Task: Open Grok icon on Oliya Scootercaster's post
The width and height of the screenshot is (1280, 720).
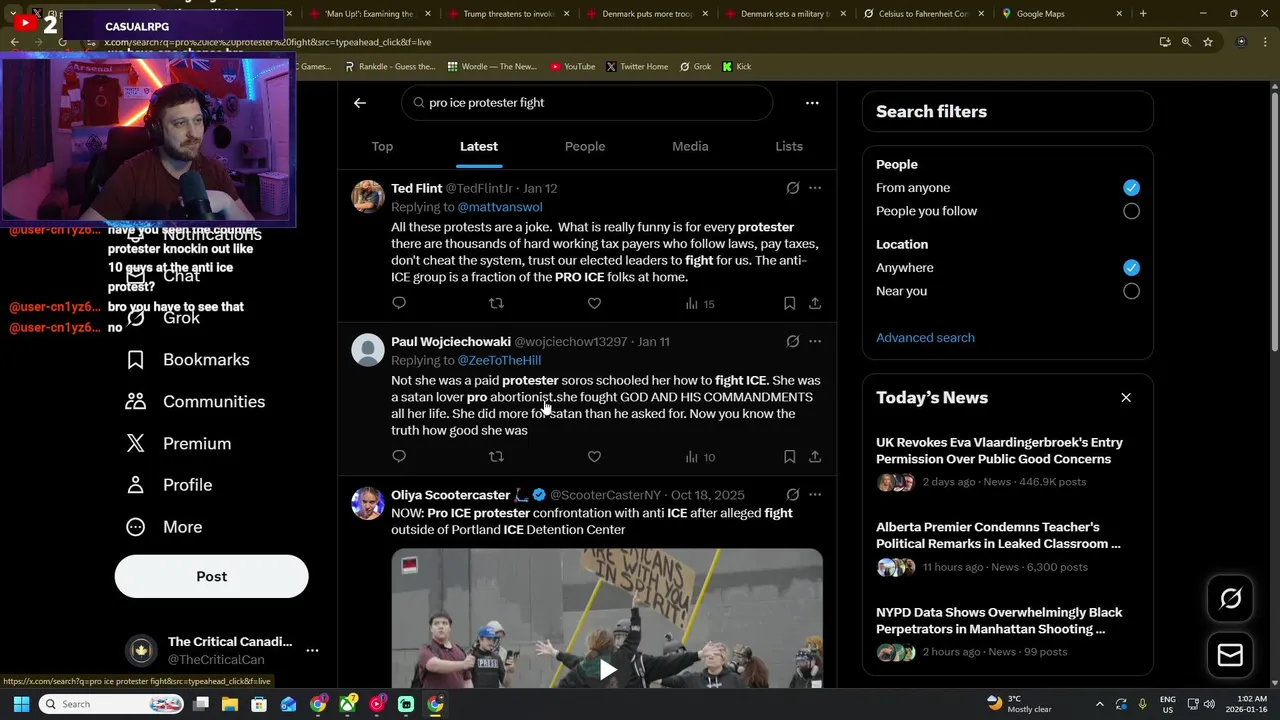Action: coord(793,494)
